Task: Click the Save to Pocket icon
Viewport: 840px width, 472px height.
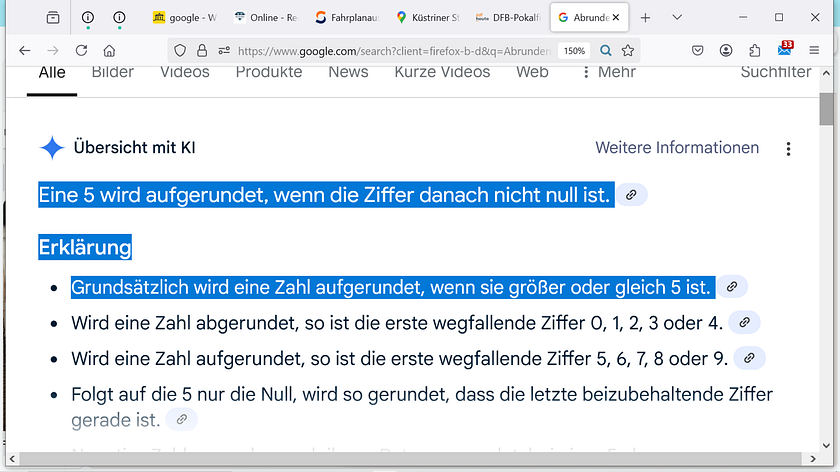Action: [x=698, y=50]
